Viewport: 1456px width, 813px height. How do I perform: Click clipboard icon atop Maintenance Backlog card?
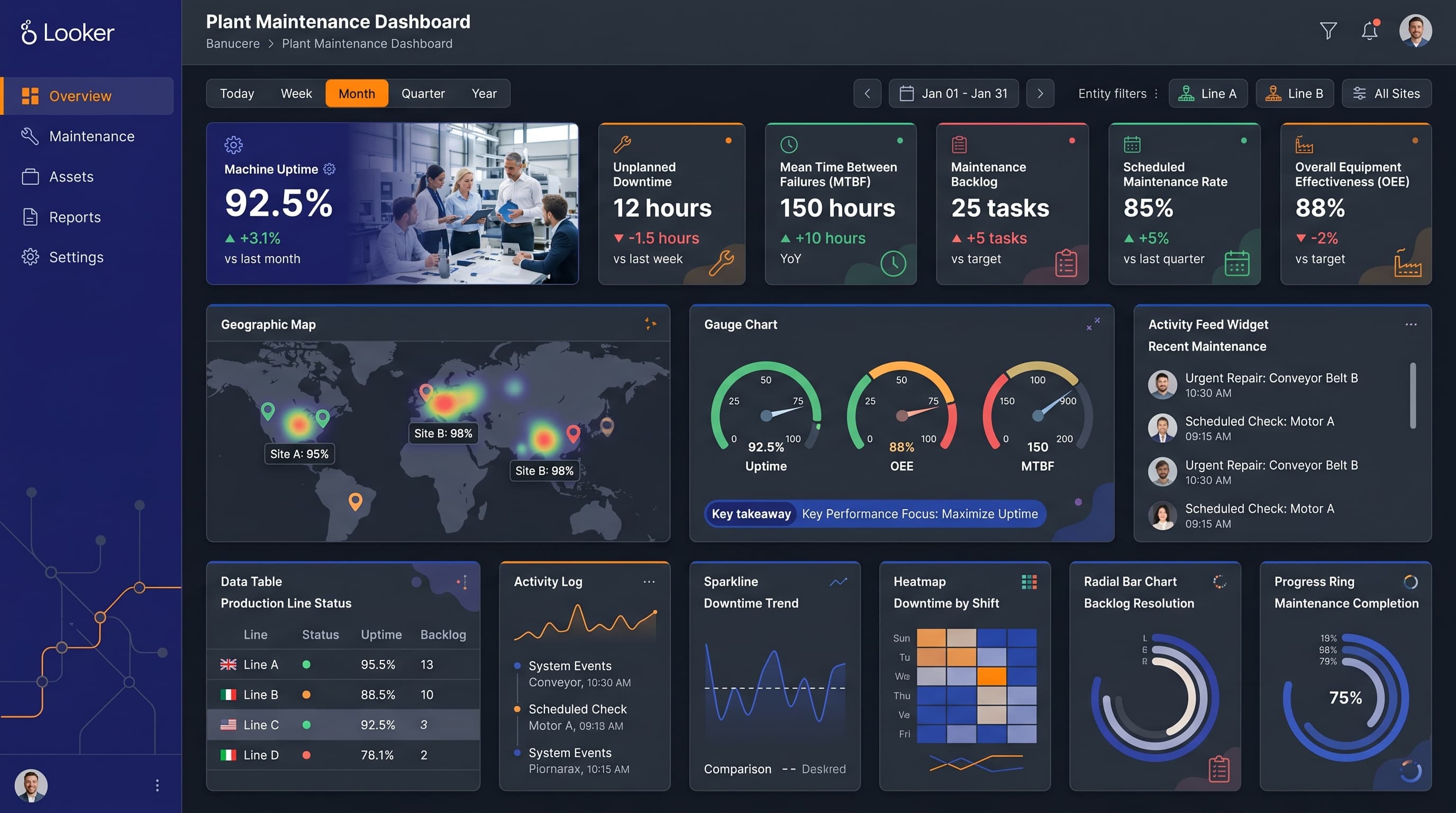pyautogui.click(x=959, y=144)
